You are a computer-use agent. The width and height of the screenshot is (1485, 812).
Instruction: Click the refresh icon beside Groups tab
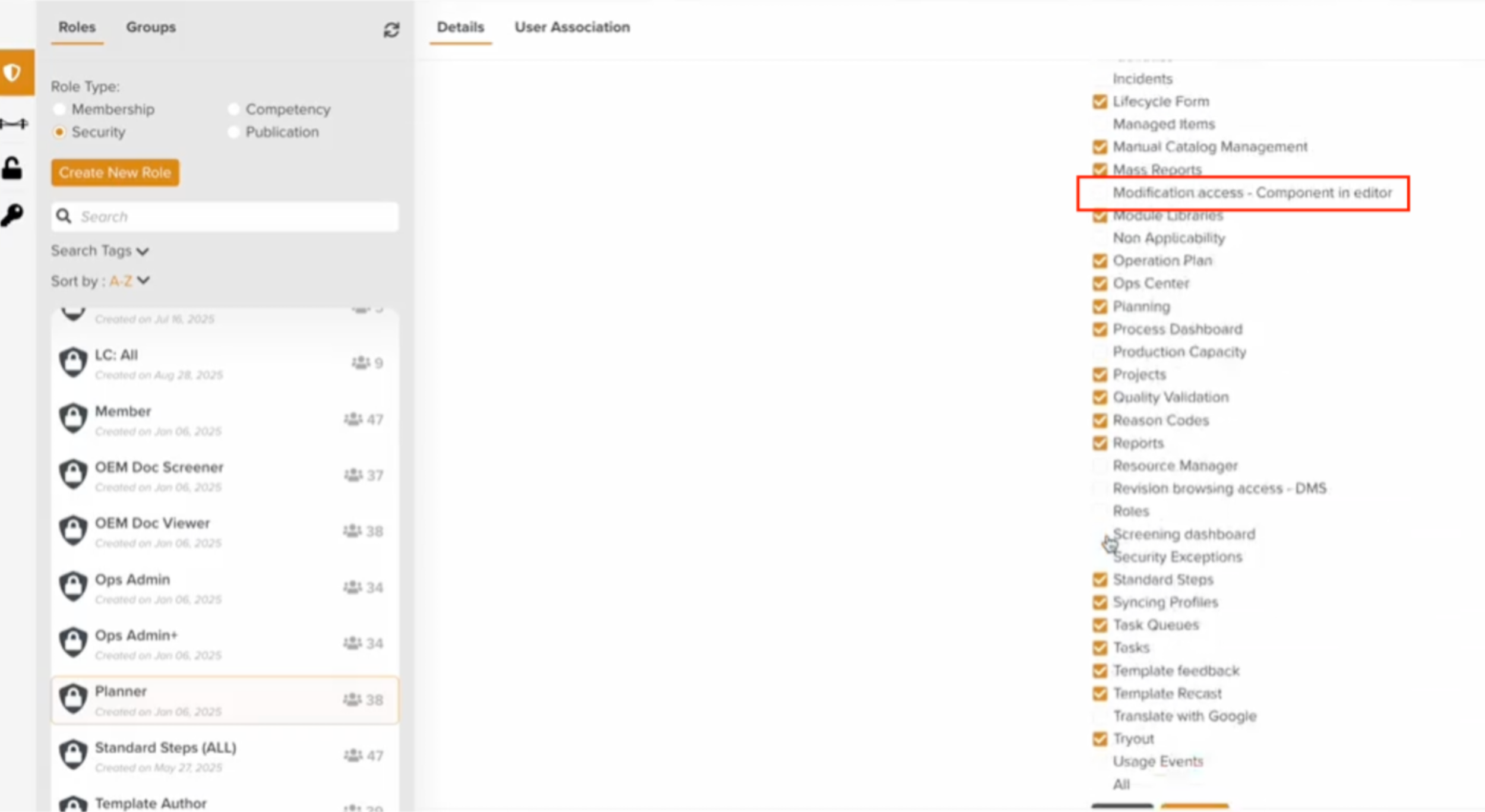391,30
